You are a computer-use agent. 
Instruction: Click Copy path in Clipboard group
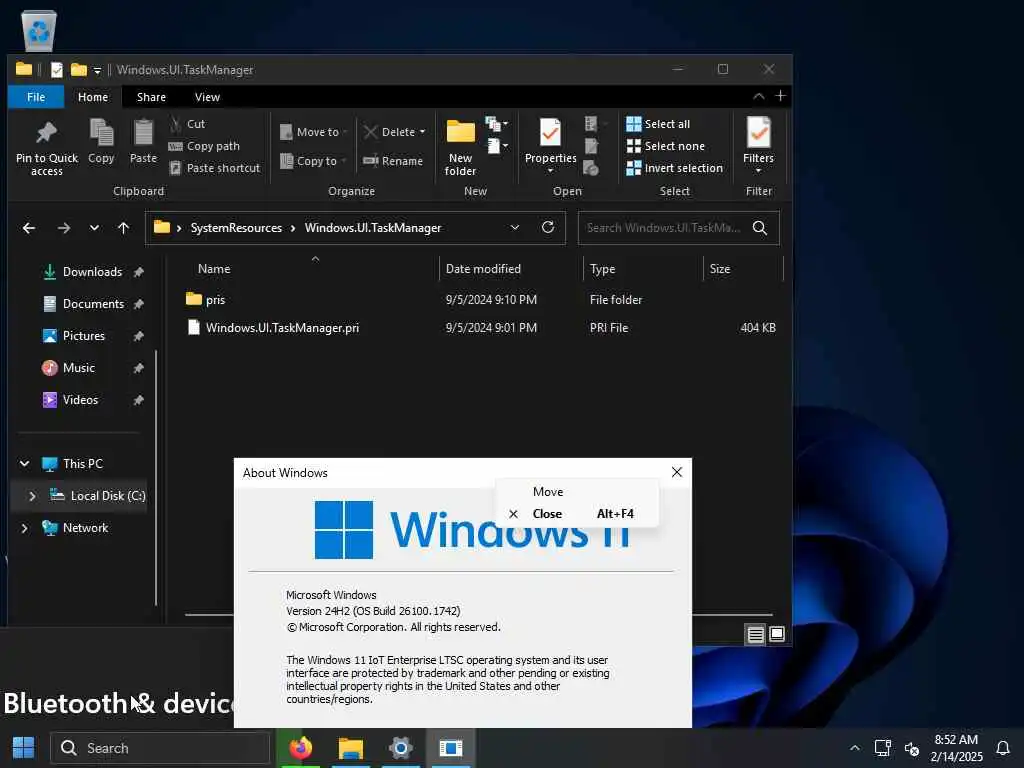[x=204, y=146]
